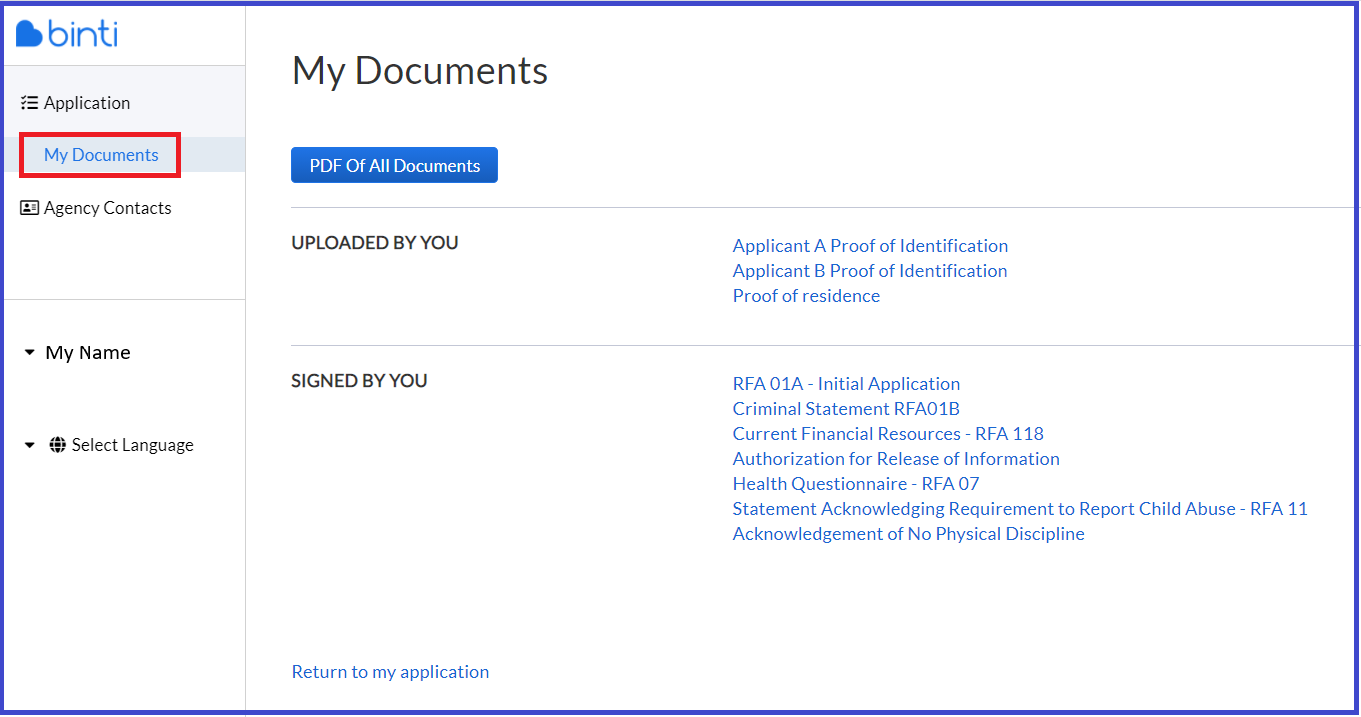Image resolution: width=1361 pixels, height=717 pixels.
Task: Download PDF Of All Documents
Action: coord(394,166)
